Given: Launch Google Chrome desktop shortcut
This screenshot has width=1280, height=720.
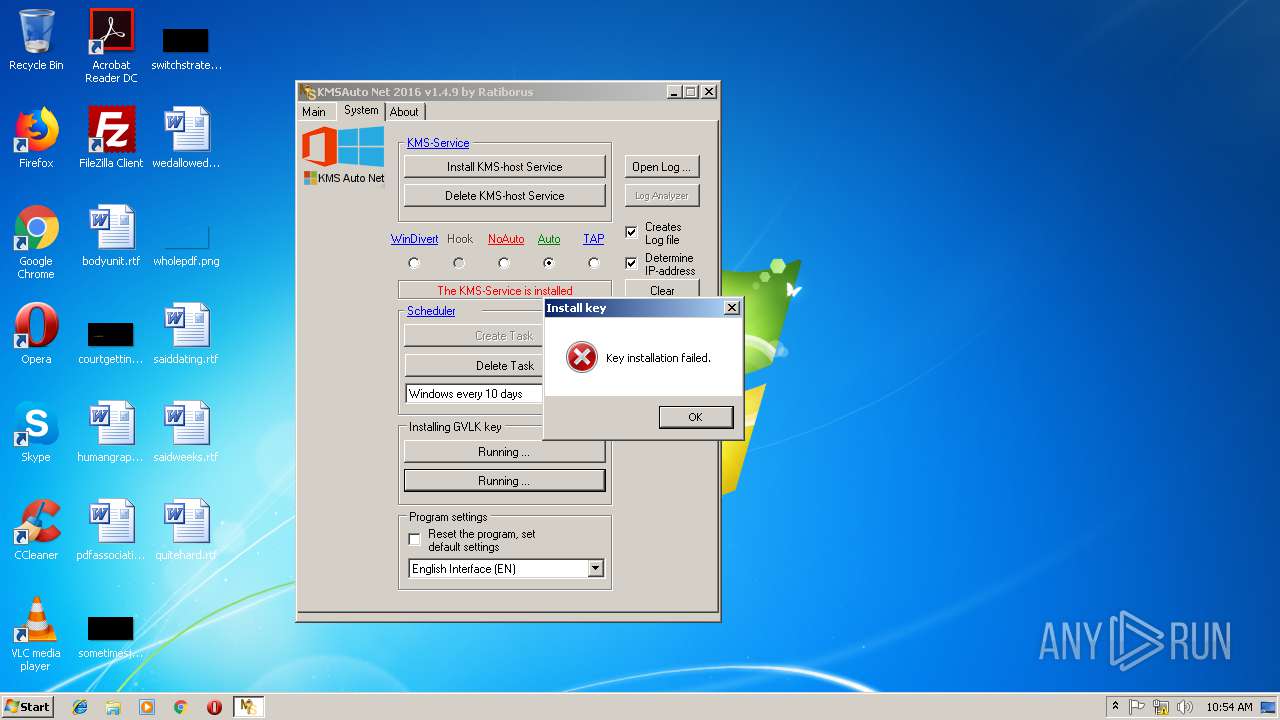Looking at the screenshot, I should (x=36, y=242).
